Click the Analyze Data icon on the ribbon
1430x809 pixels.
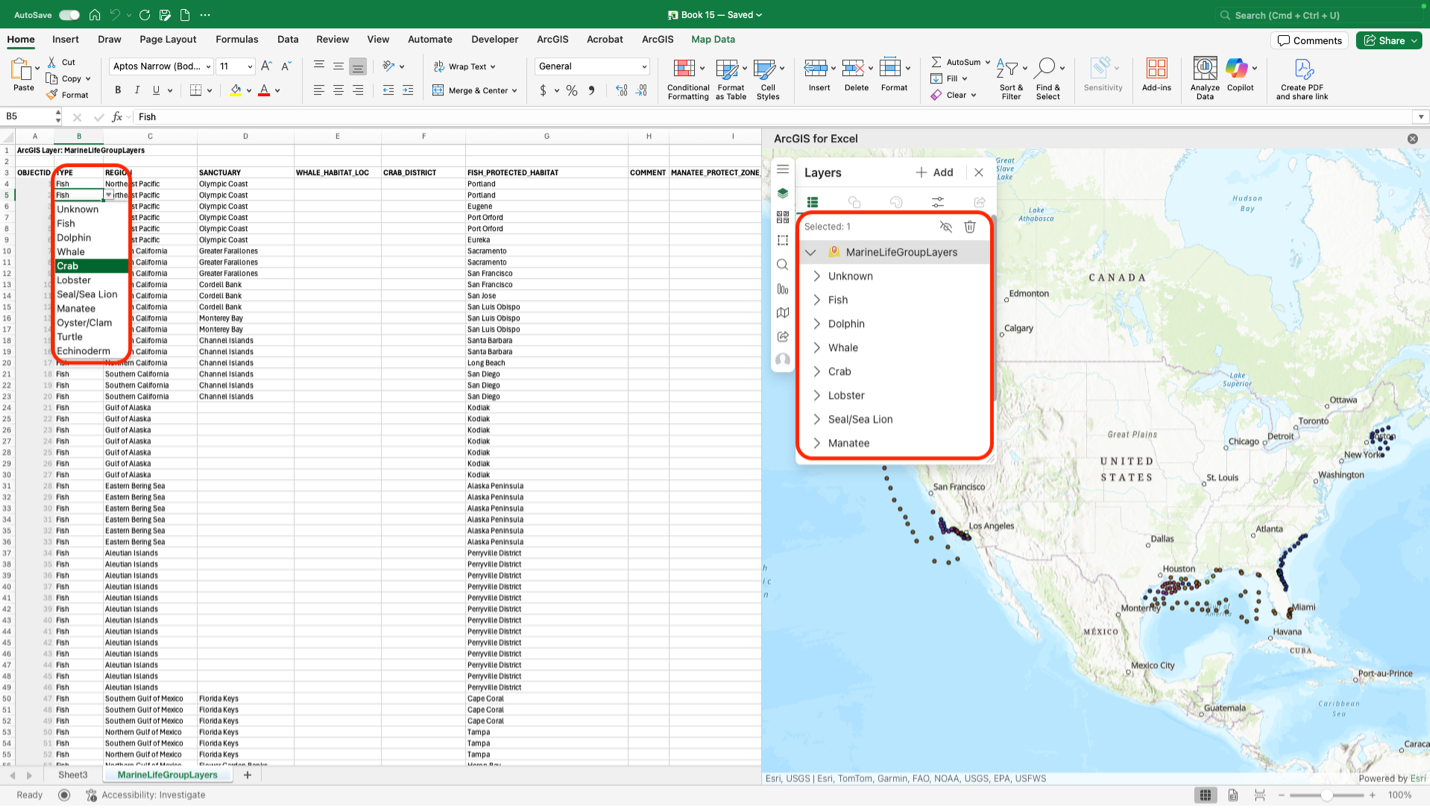1204,73
